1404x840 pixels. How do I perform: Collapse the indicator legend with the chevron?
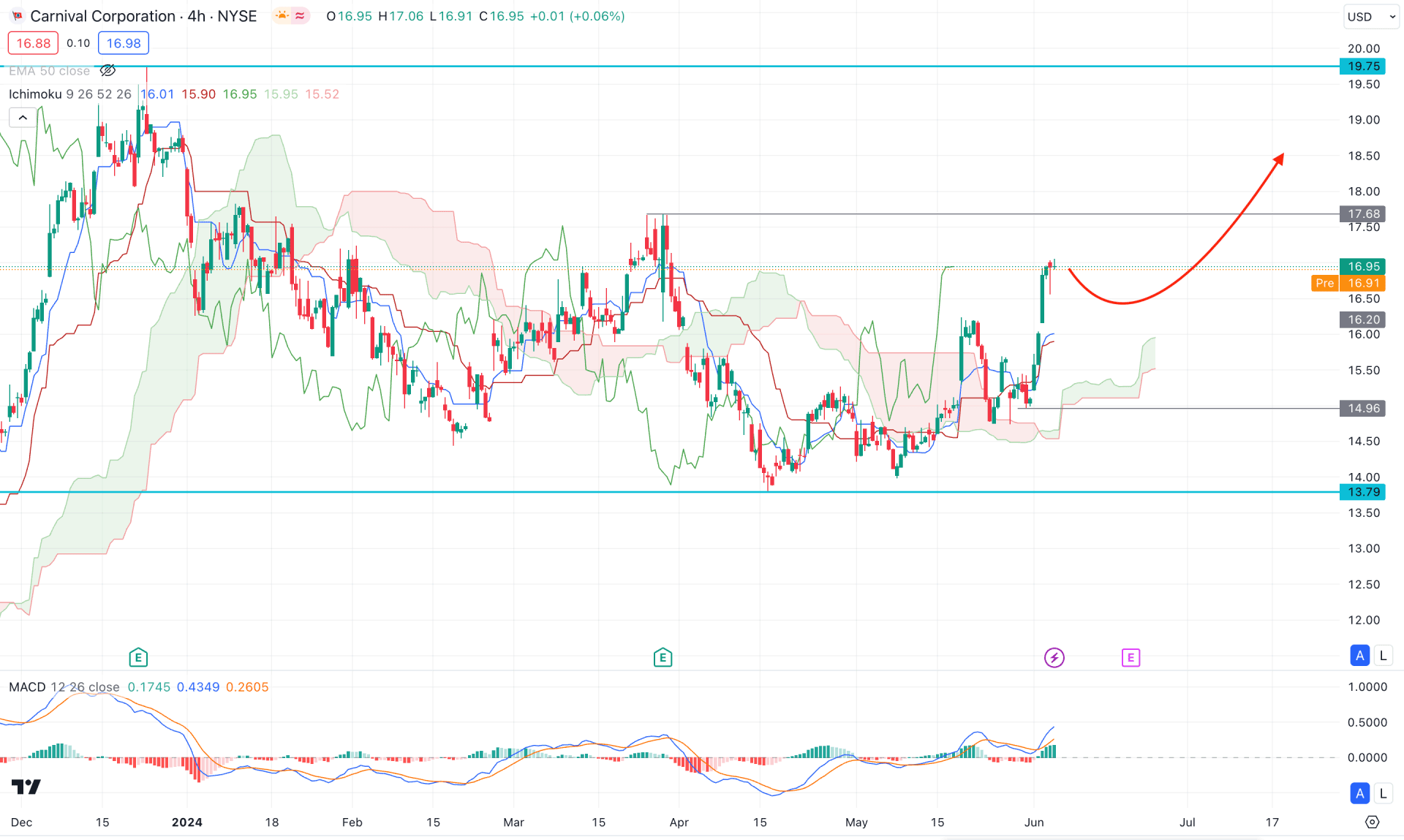23,117
